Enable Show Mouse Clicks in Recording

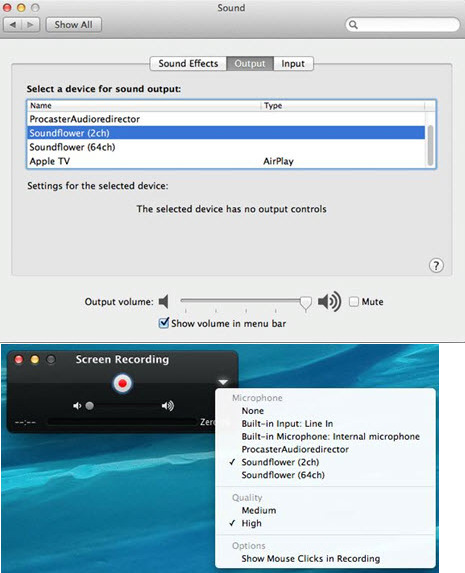coord(325,558)
